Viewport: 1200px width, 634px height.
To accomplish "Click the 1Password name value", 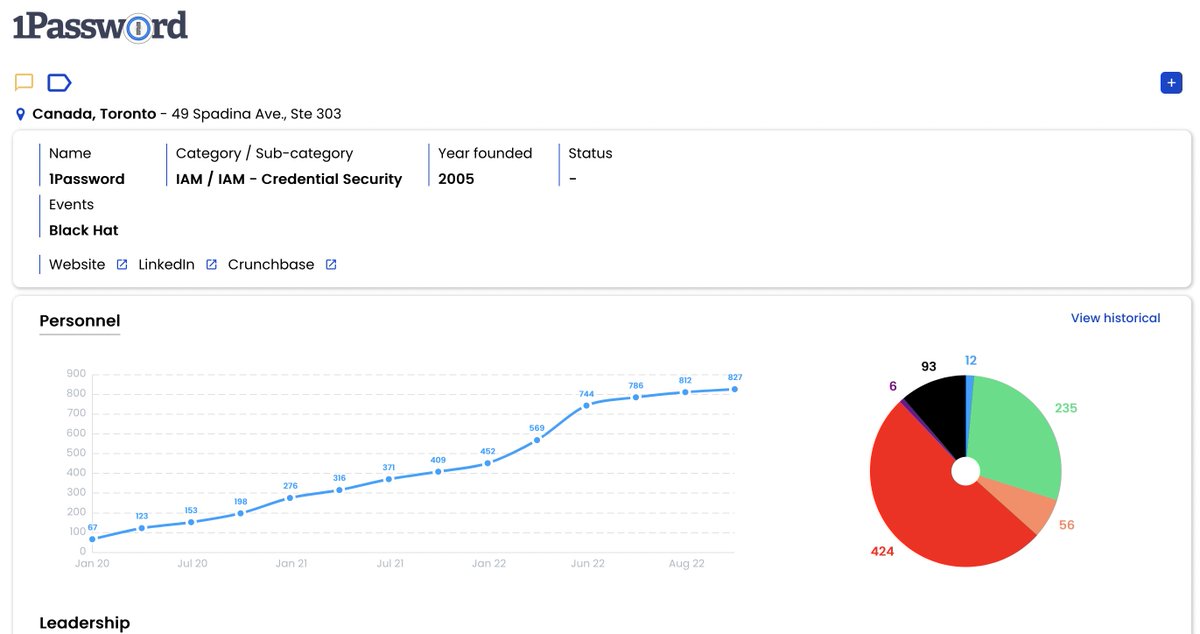I will pos(87,179).
